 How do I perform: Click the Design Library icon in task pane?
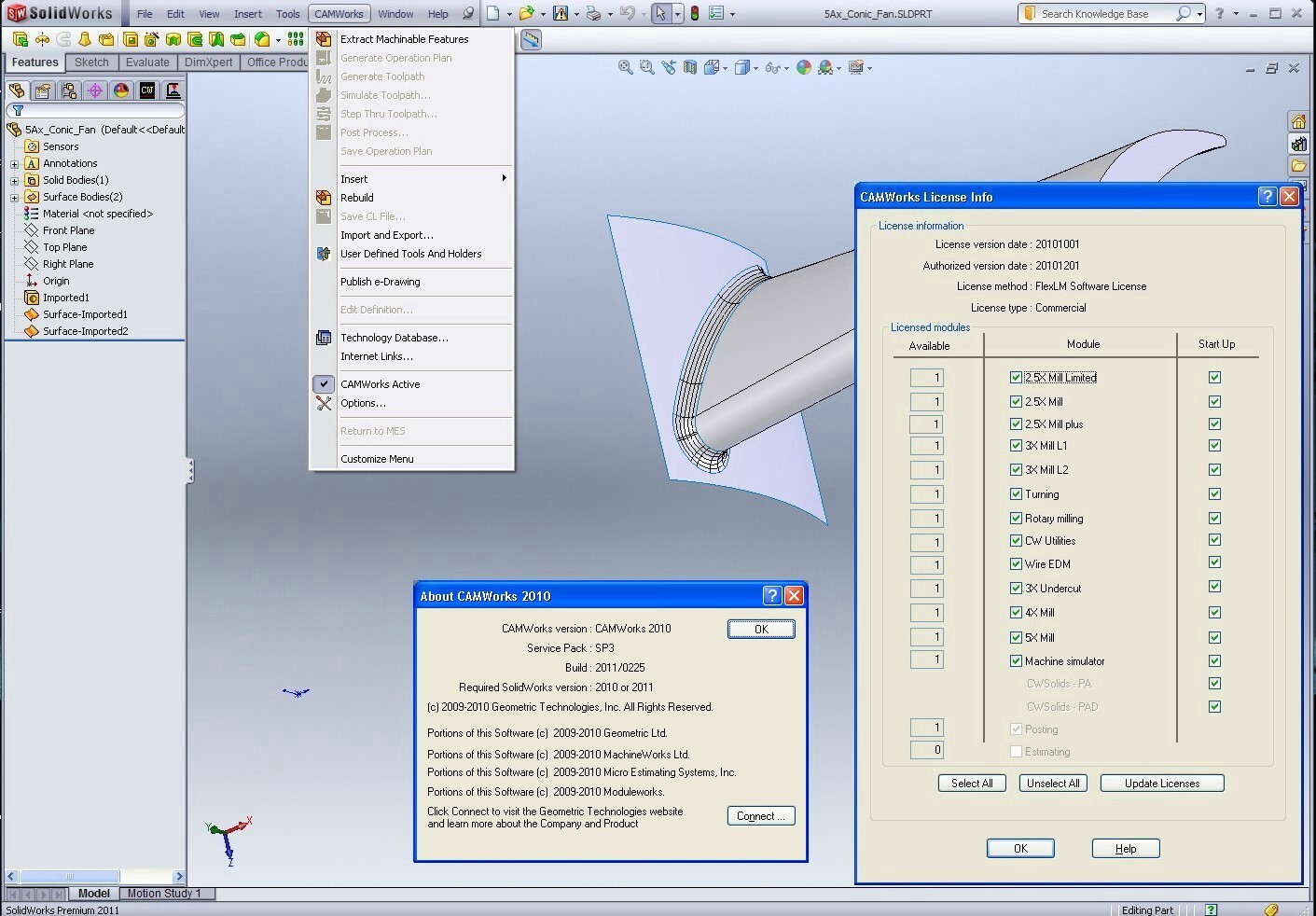coord(1298,144)
